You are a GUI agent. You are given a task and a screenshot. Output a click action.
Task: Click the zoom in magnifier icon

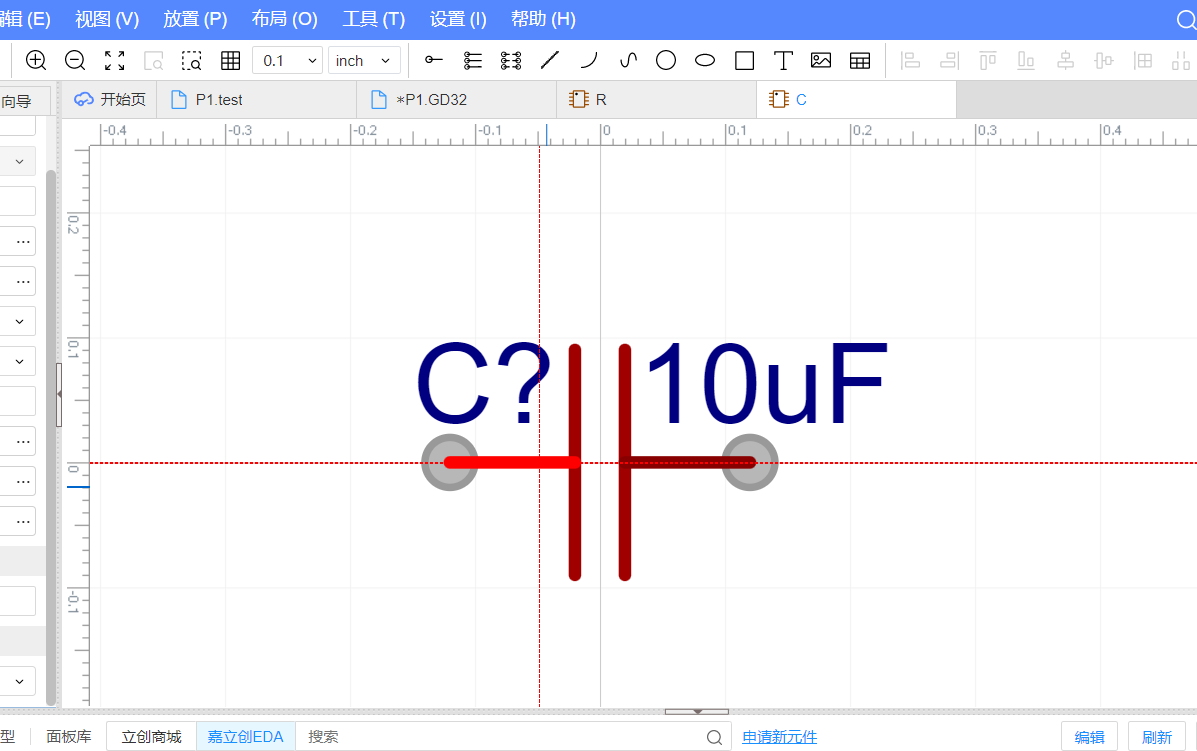(x=36, y=60)
